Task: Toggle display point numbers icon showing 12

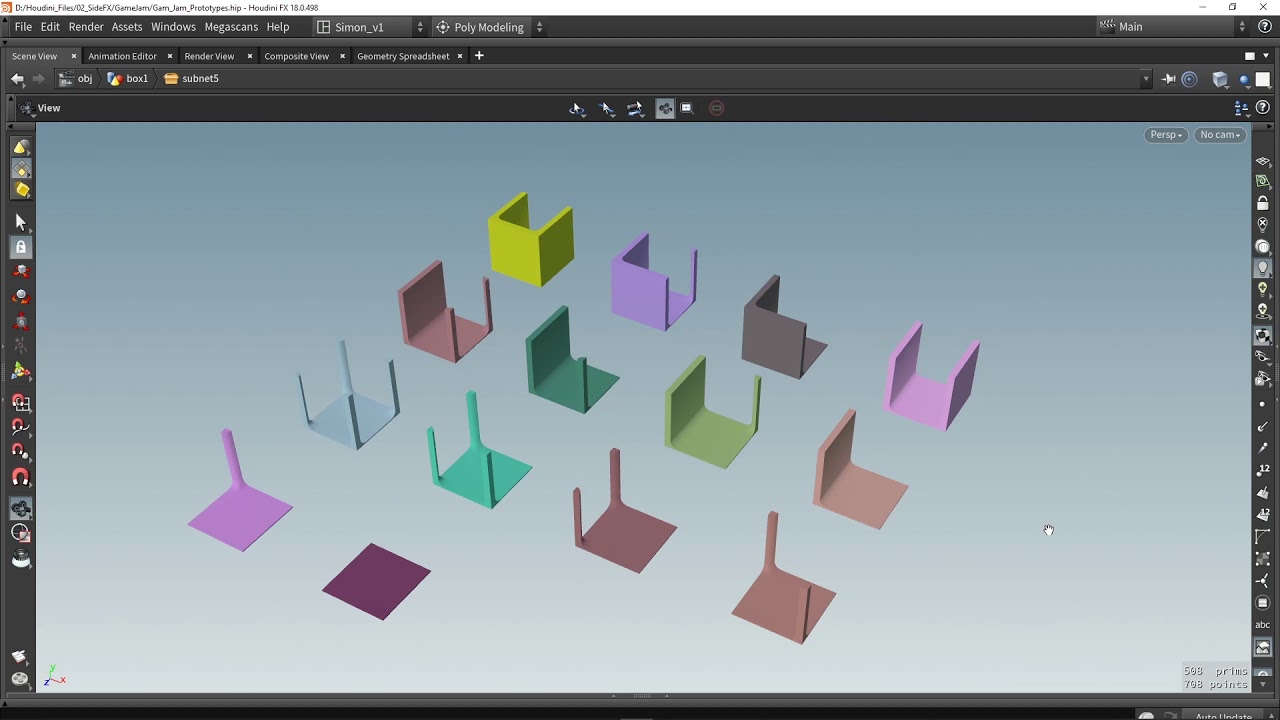Action: pyautogui.click(x=1263, y=470)
